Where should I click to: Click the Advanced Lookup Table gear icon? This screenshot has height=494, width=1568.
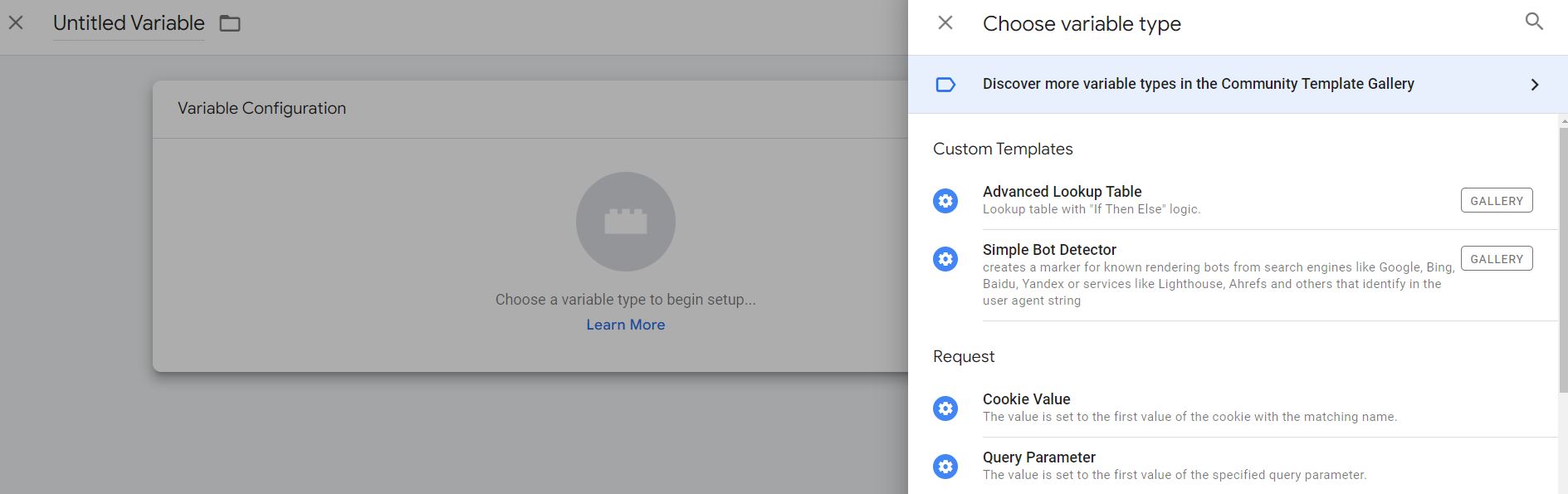(945, 201)
